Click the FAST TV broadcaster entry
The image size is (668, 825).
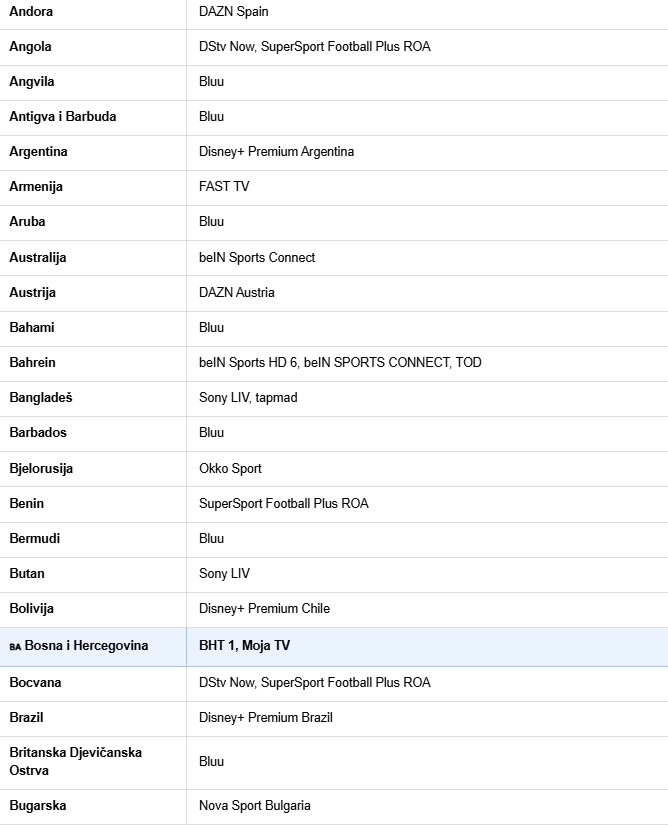tap(224, 187)
